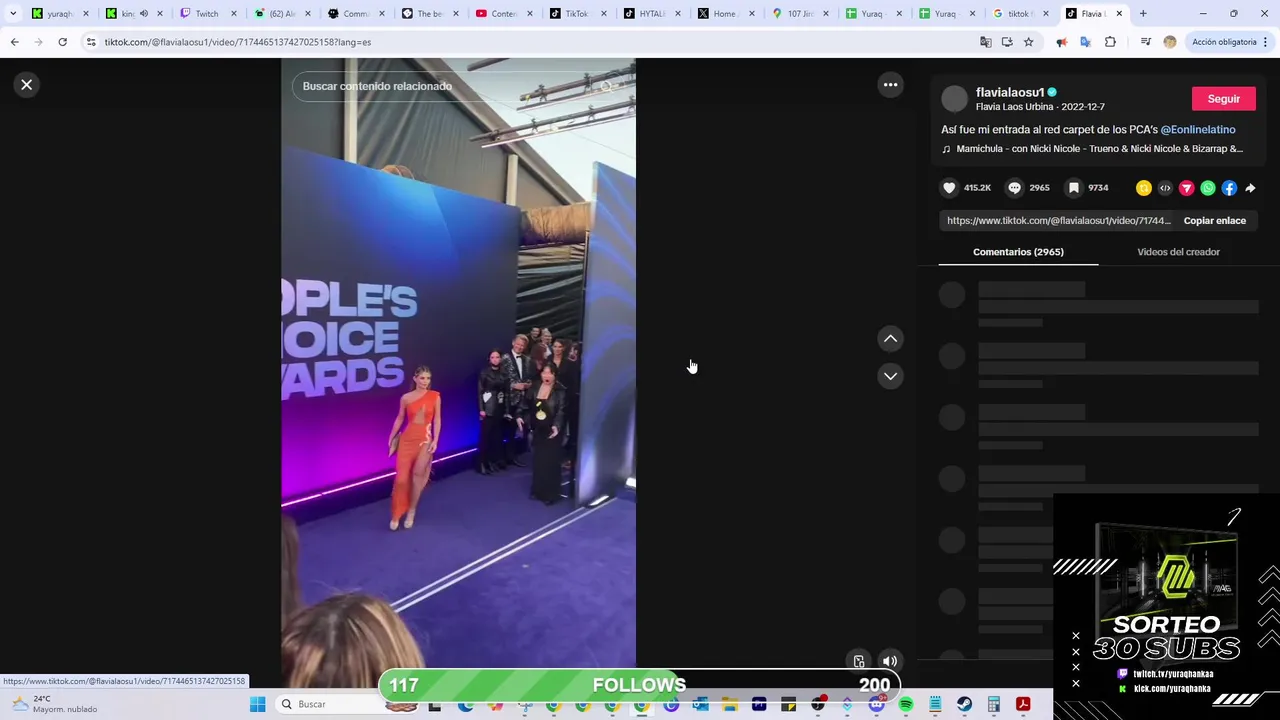Switch to the Comentarios (2965) tab
This screenshot has height=720, width=1280.
click(1018, 252)
